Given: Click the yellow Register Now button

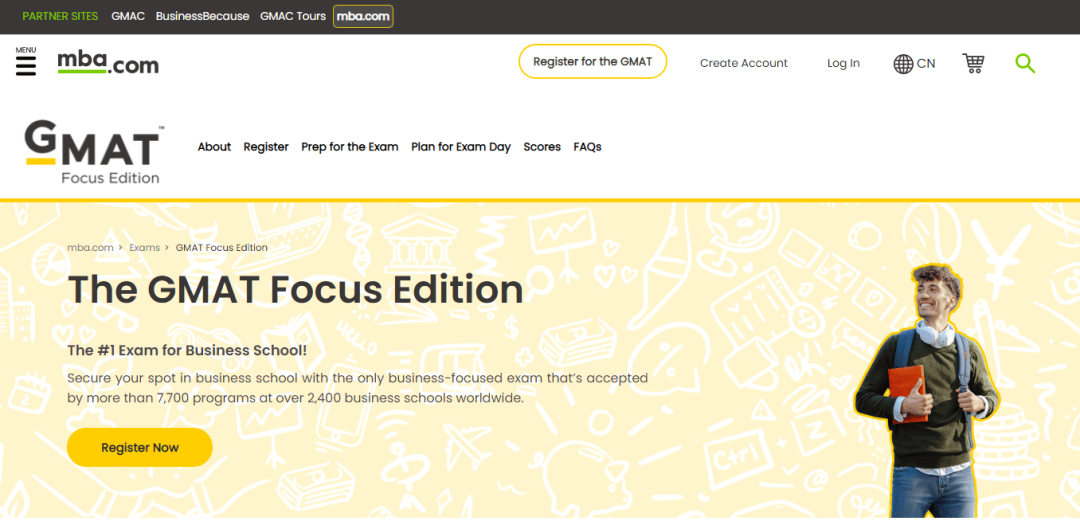Looking at the screenshot, I should click(140, 448).
